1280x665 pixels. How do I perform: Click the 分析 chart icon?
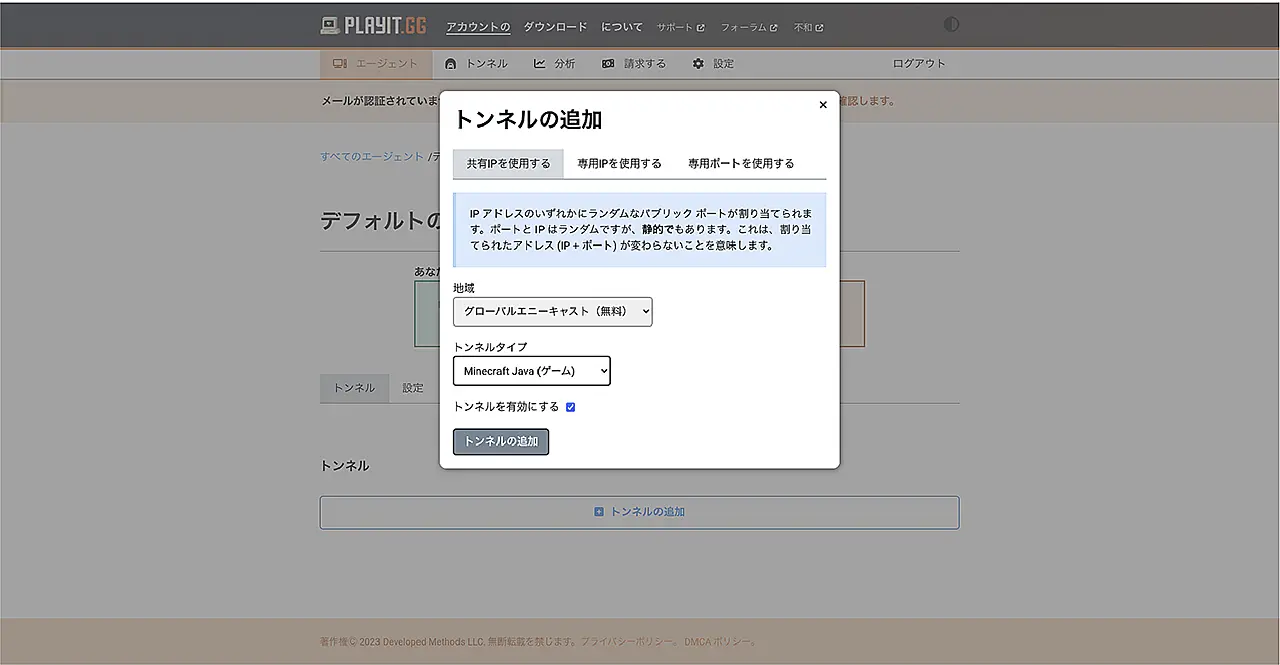pyautogui.click(x=540, y=64)
